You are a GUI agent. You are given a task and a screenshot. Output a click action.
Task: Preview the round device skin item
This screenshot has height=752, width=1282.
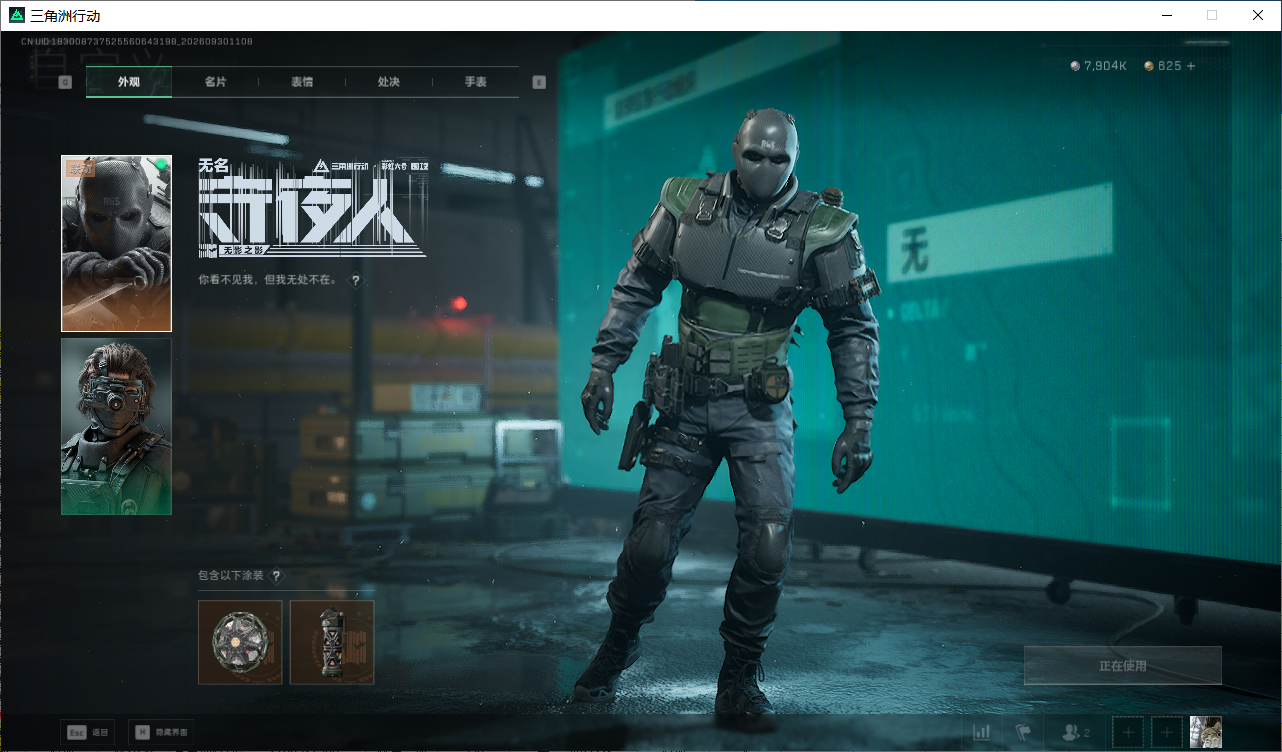click(240, 642)
